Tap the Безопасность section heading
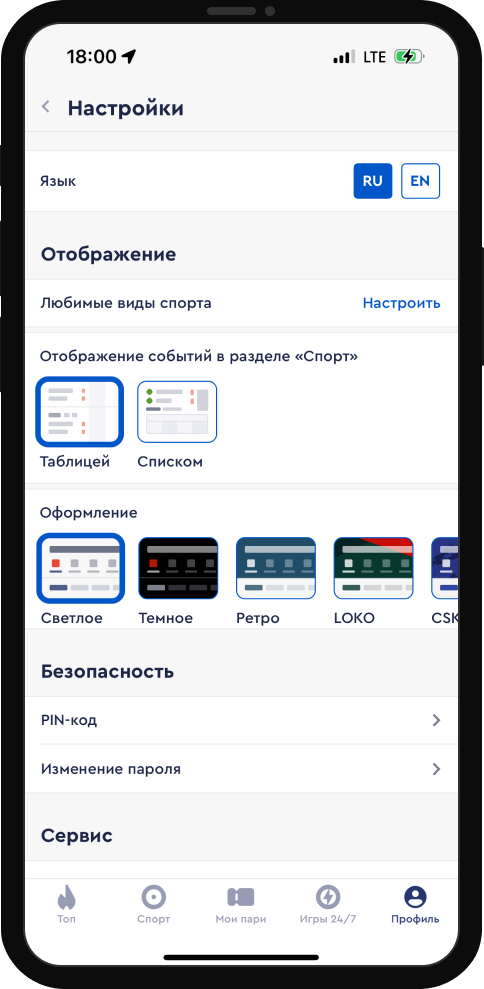 click(x=107, y=671)
